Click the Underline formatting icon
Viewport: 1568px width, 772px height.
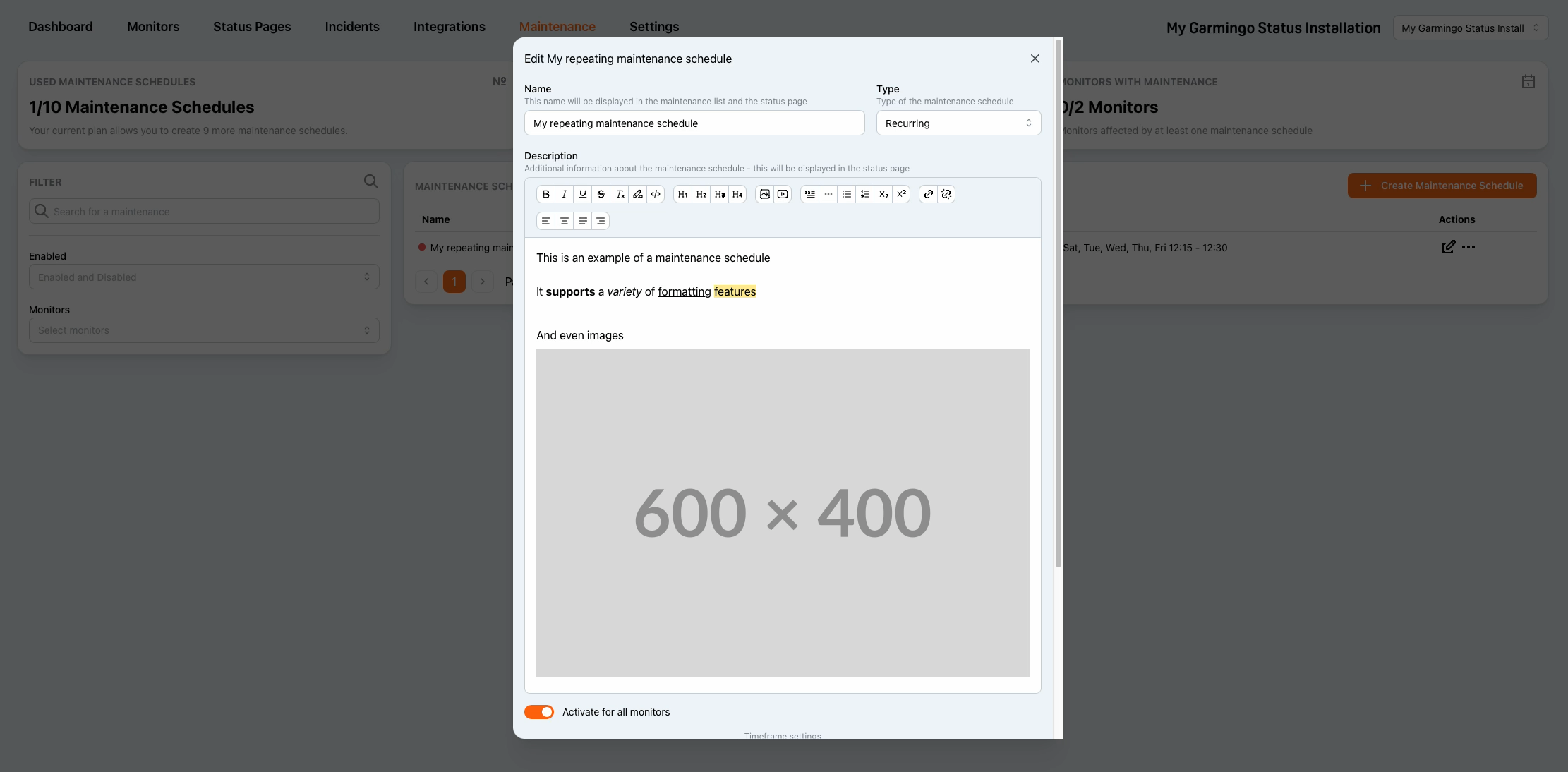[x=582, y=194]
